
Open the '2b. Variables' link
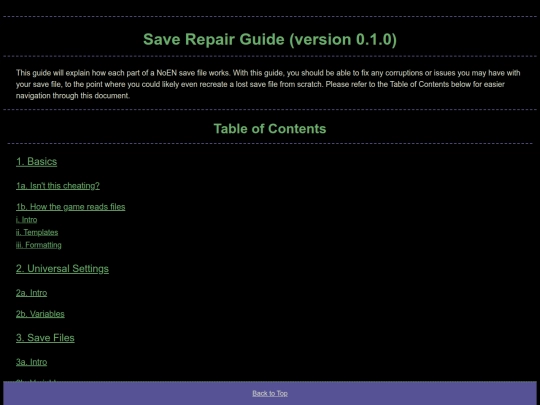point(40,314)
